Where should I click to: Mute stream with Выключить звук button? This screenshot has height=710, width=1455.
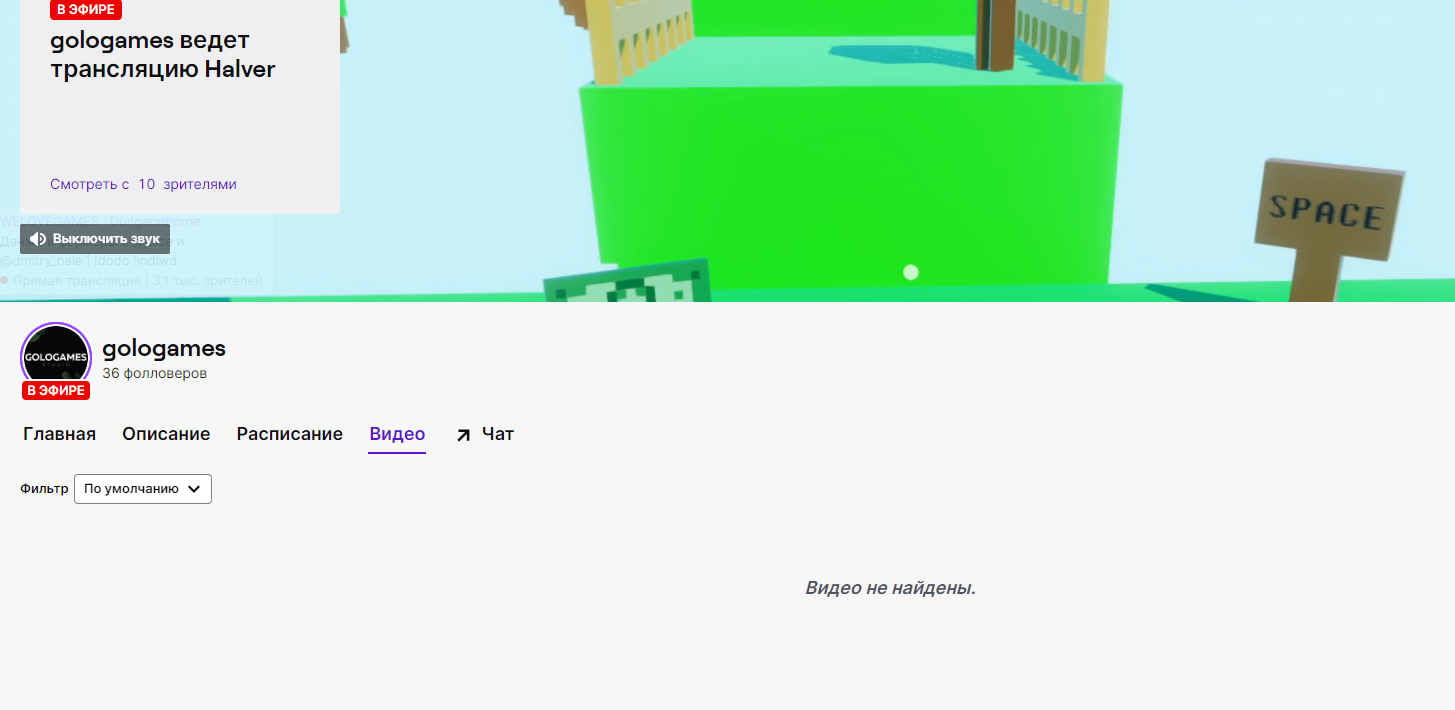[x=95, y=239]
